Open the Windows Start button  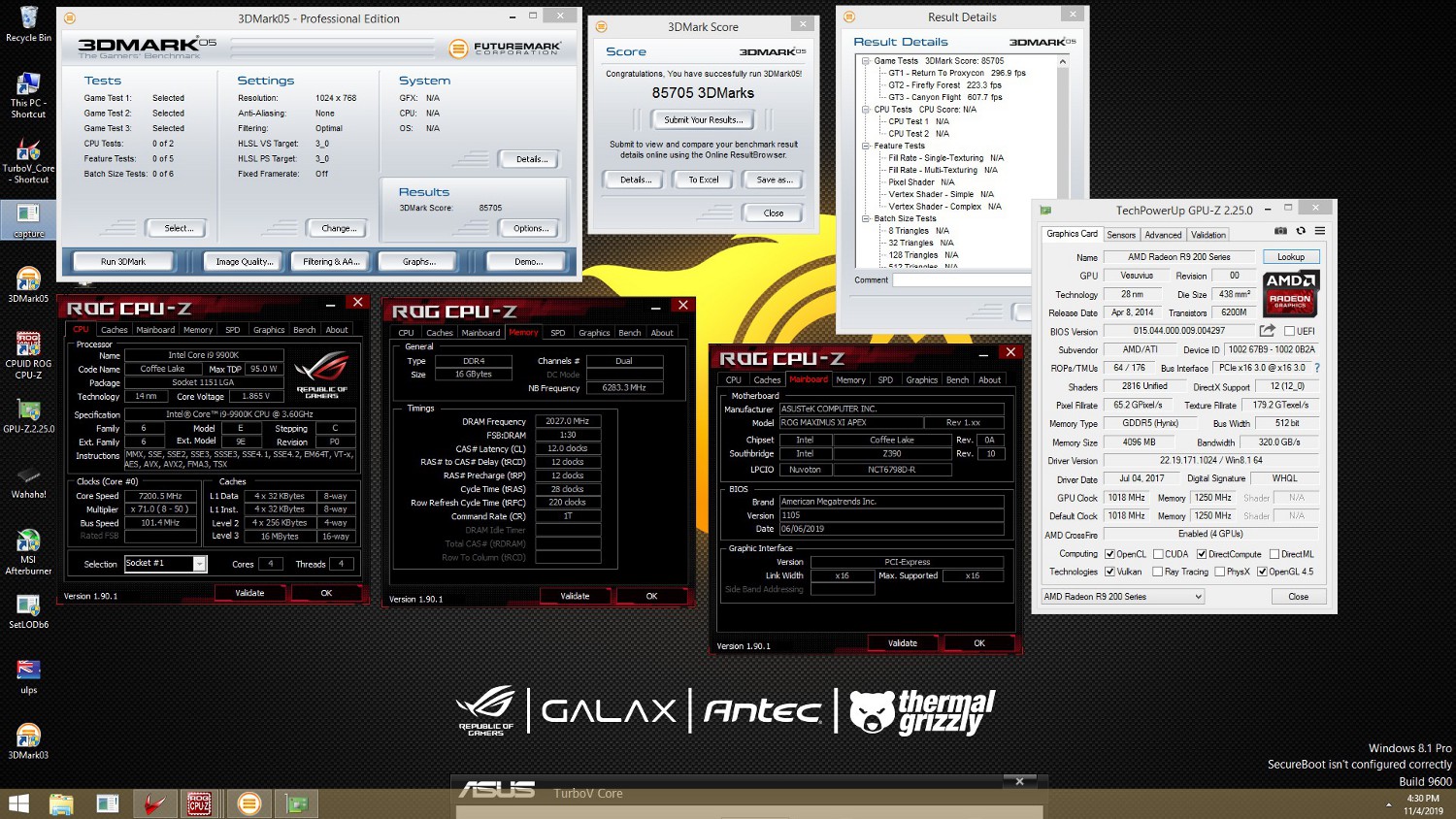tap(18, 803)
